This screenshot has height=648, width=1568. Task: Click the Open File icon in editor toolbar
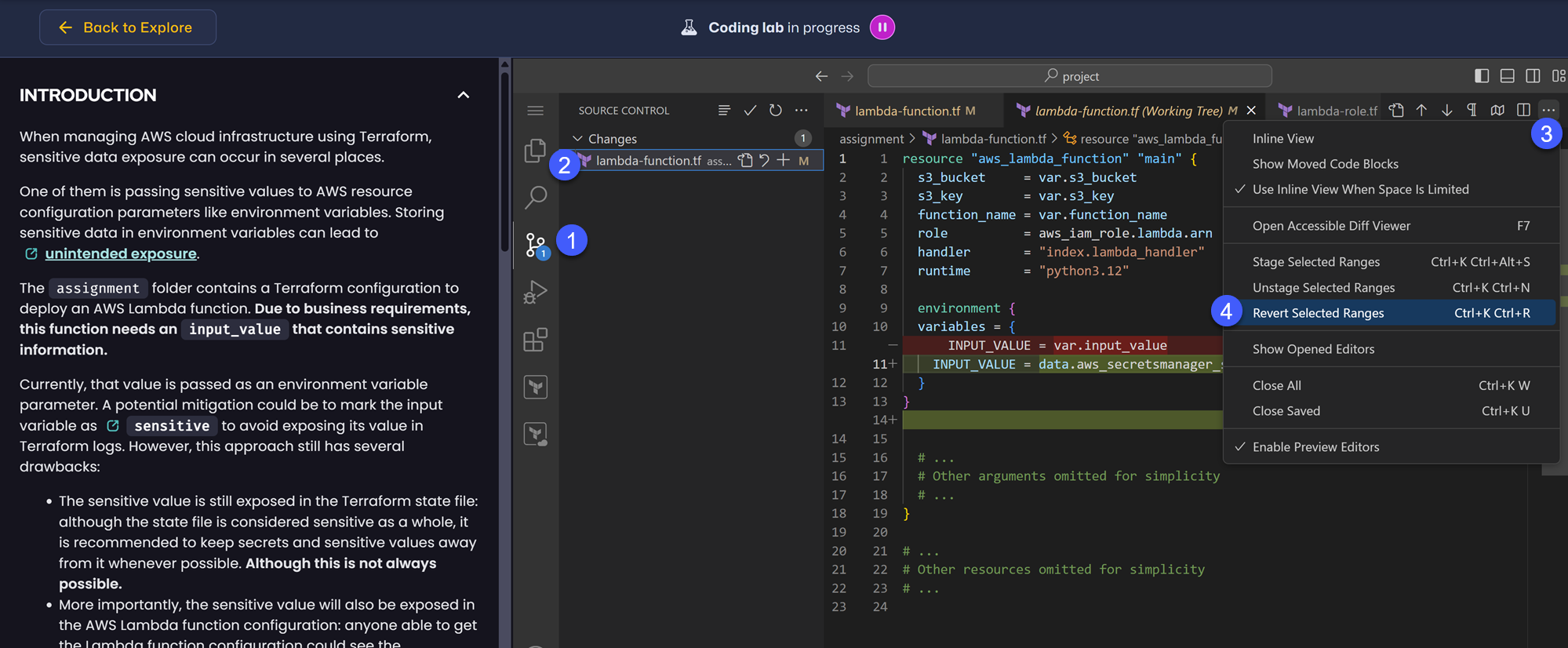point(1396,111)
